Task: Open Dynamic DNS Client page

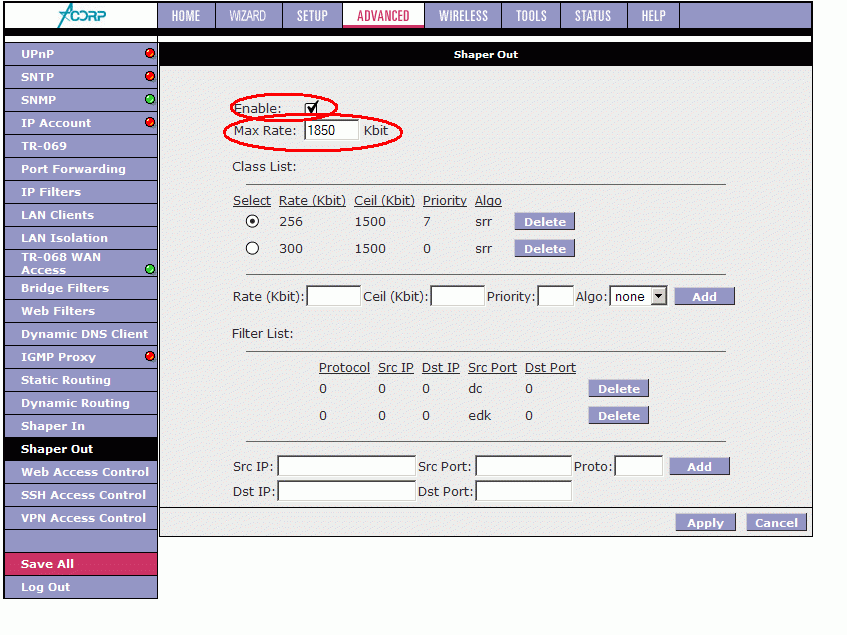Action: coord(80,334)
